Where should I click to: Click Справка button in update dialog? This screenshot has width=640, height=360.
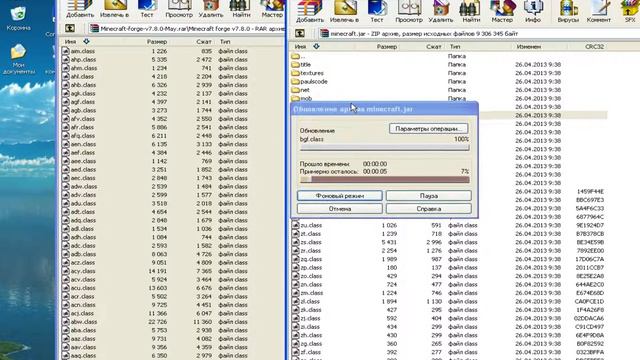tap(429, 209)
